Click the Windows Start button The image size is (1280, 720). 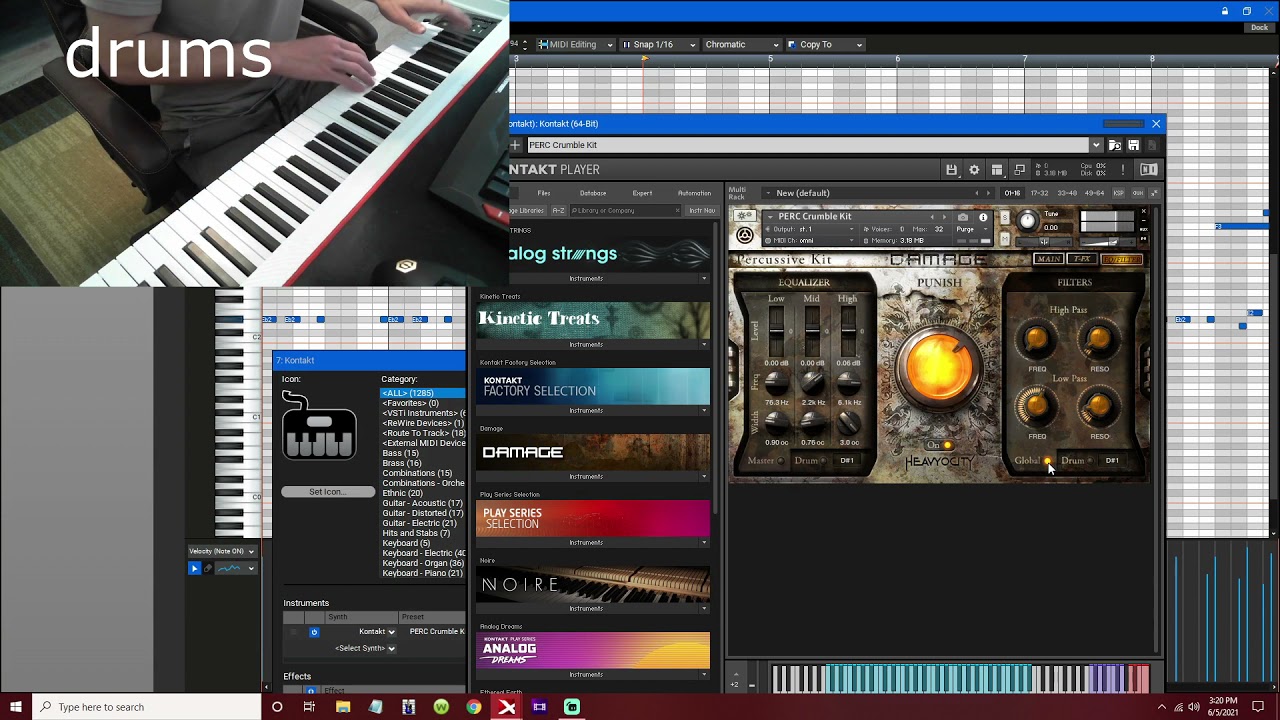[x=16, y=707]
